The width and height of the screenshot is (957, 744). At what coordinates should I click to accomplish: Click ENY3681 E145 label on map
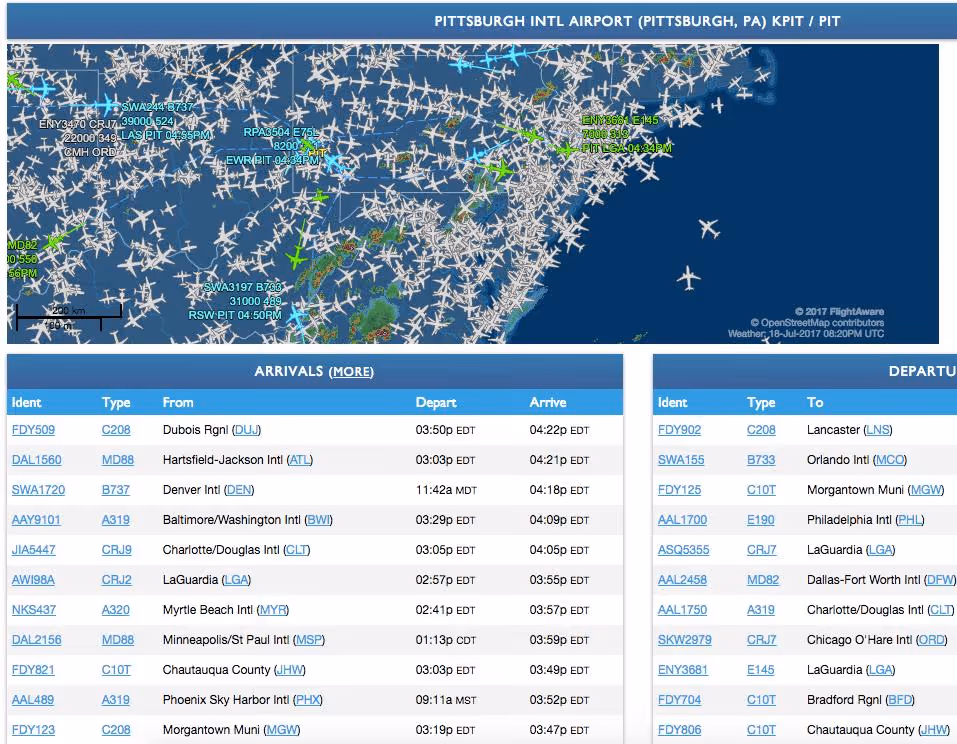point(620,120)
